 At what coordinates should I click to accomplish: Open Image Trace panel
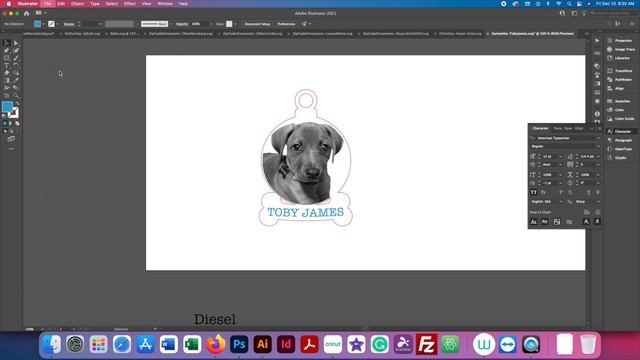pyautogui.click(x=621, y=49)
